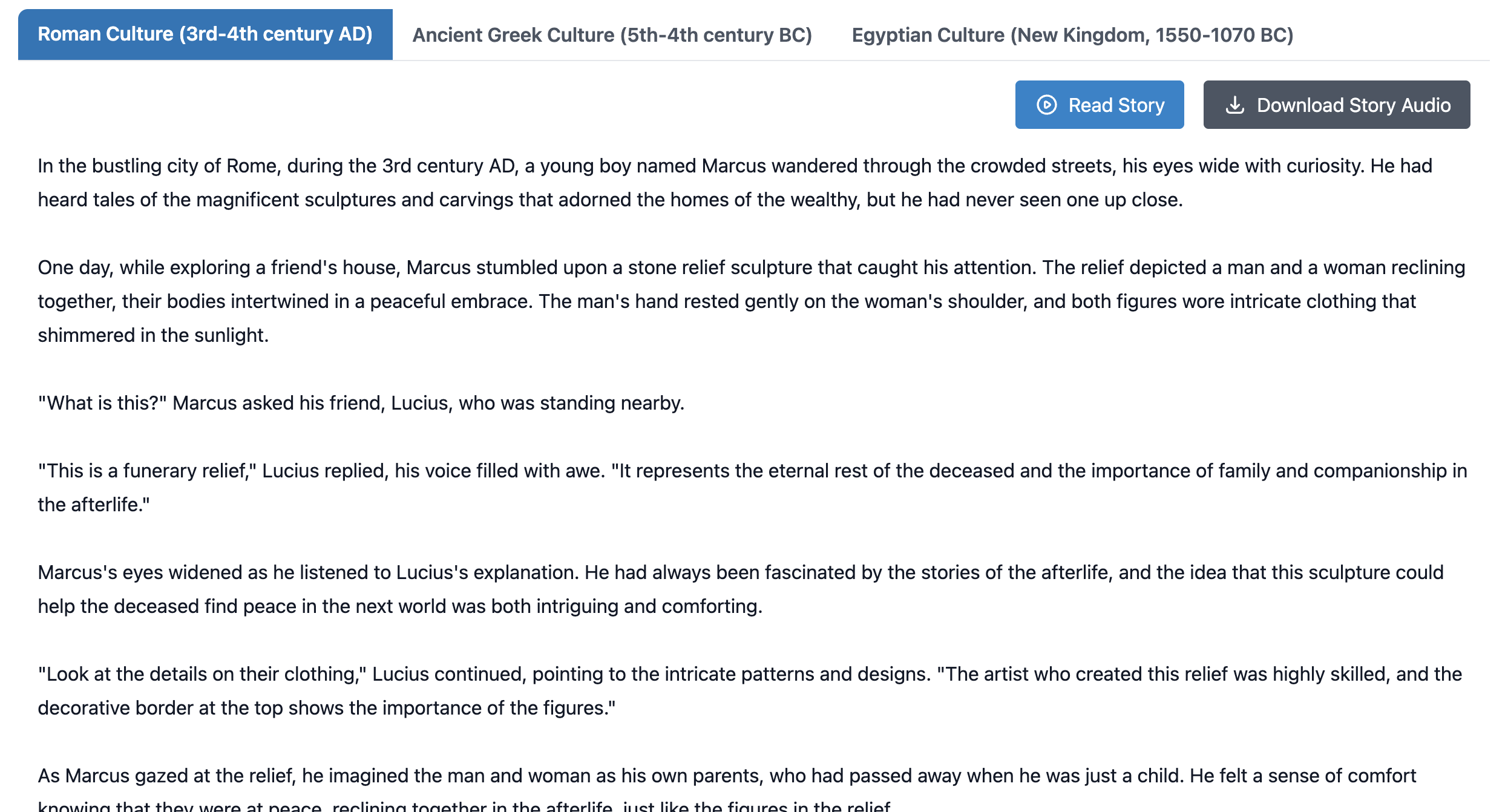Click the paragraph starting "Marcus's eyes widened"

[x=741, y=589]
